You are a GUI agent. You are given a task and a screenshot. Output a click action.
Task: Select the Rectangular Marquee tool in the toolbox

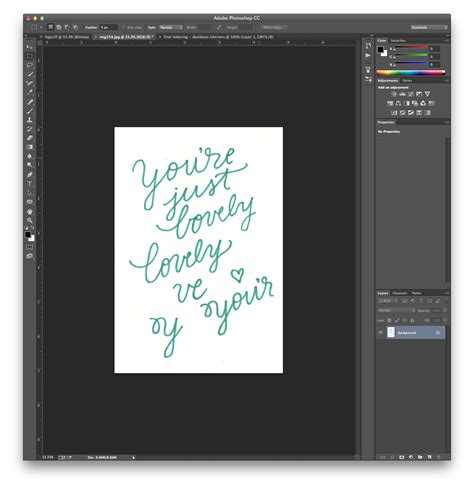(x=30, y=56)
